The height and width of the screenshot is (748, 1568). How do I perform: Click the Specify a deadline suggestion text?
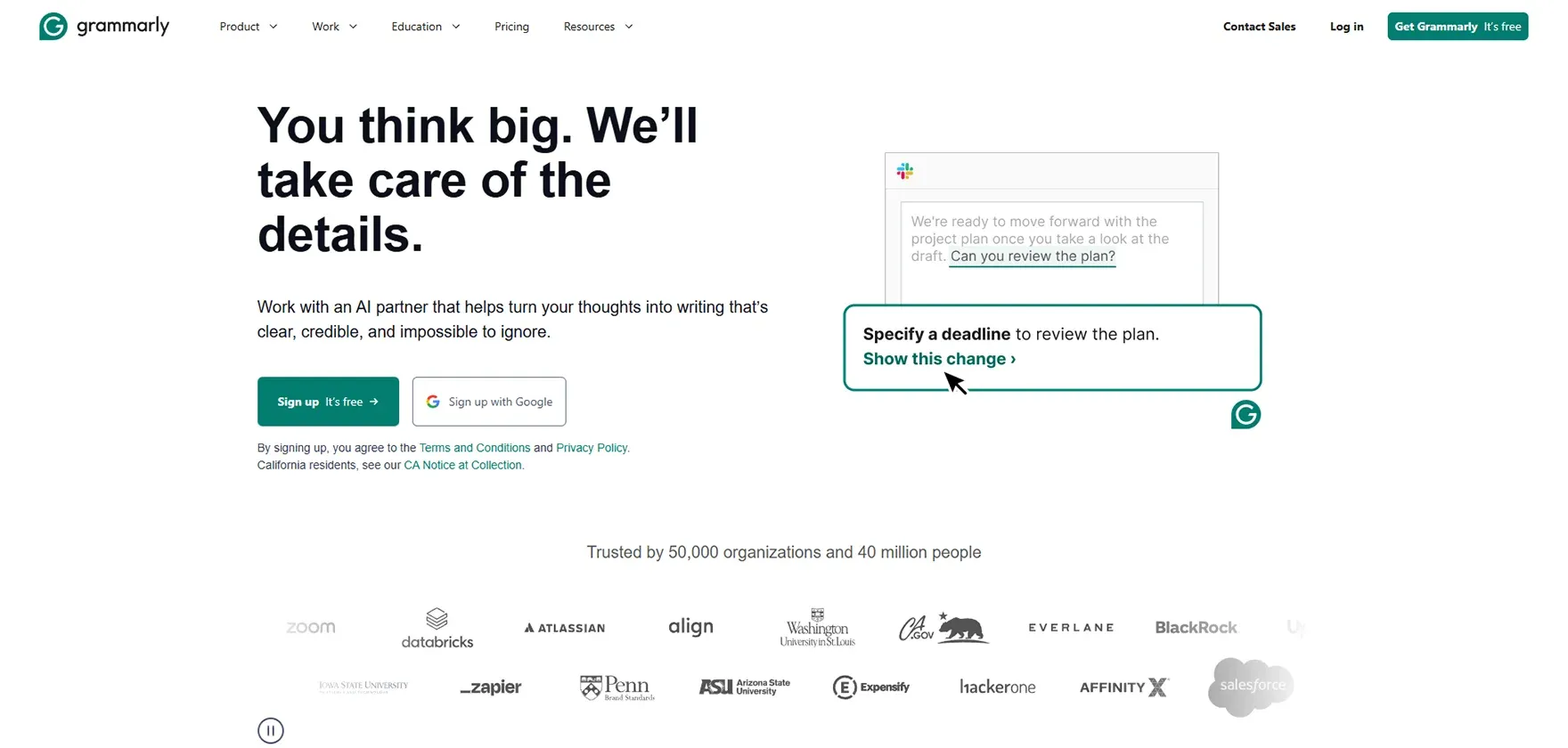pos(1010,334)
